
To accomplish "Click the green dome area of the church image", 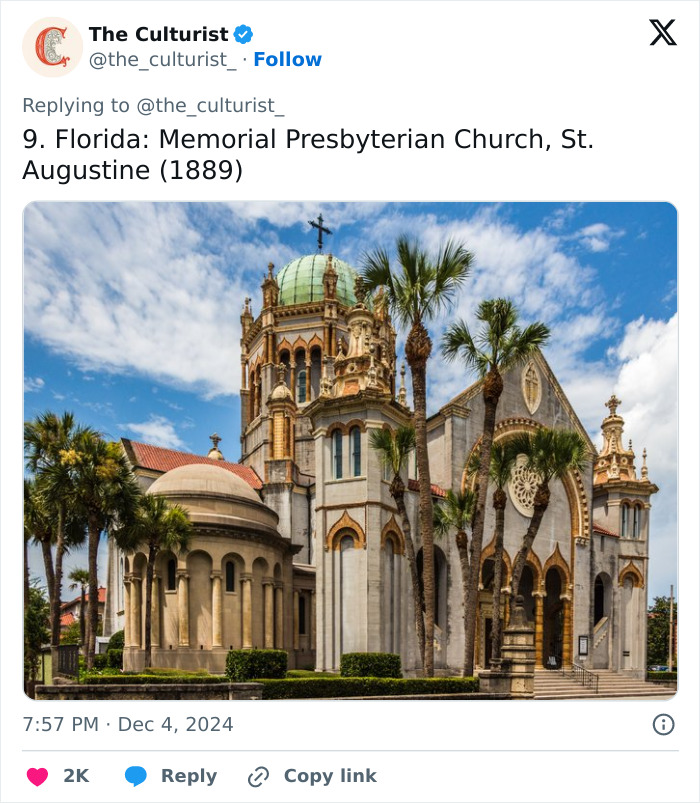I will [x=311, y=282].
